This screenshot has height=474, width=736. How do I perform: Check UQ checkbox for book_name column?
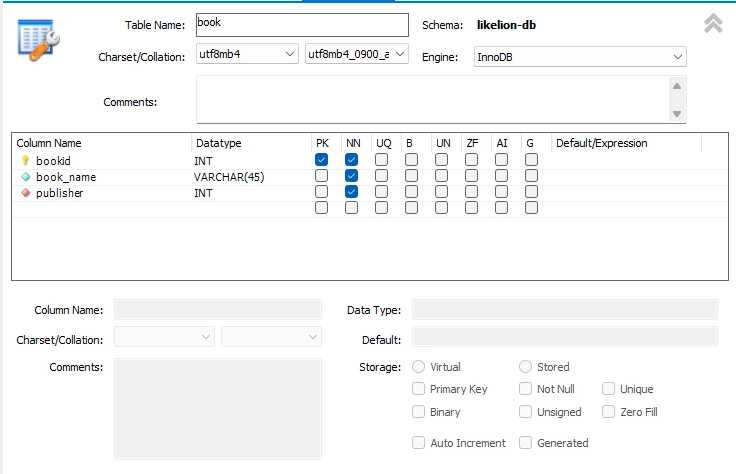pyautogui.click(x=381, y=176)
